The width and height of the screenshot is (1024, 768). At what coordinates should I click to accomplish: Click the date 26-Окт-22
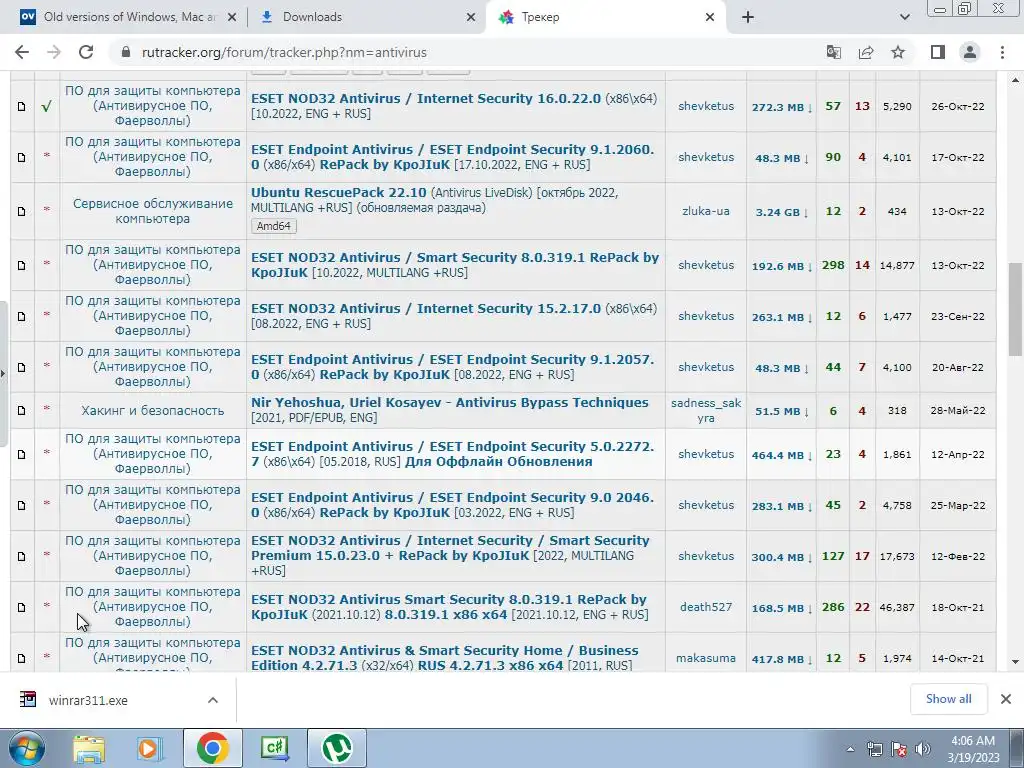(957, 106)
